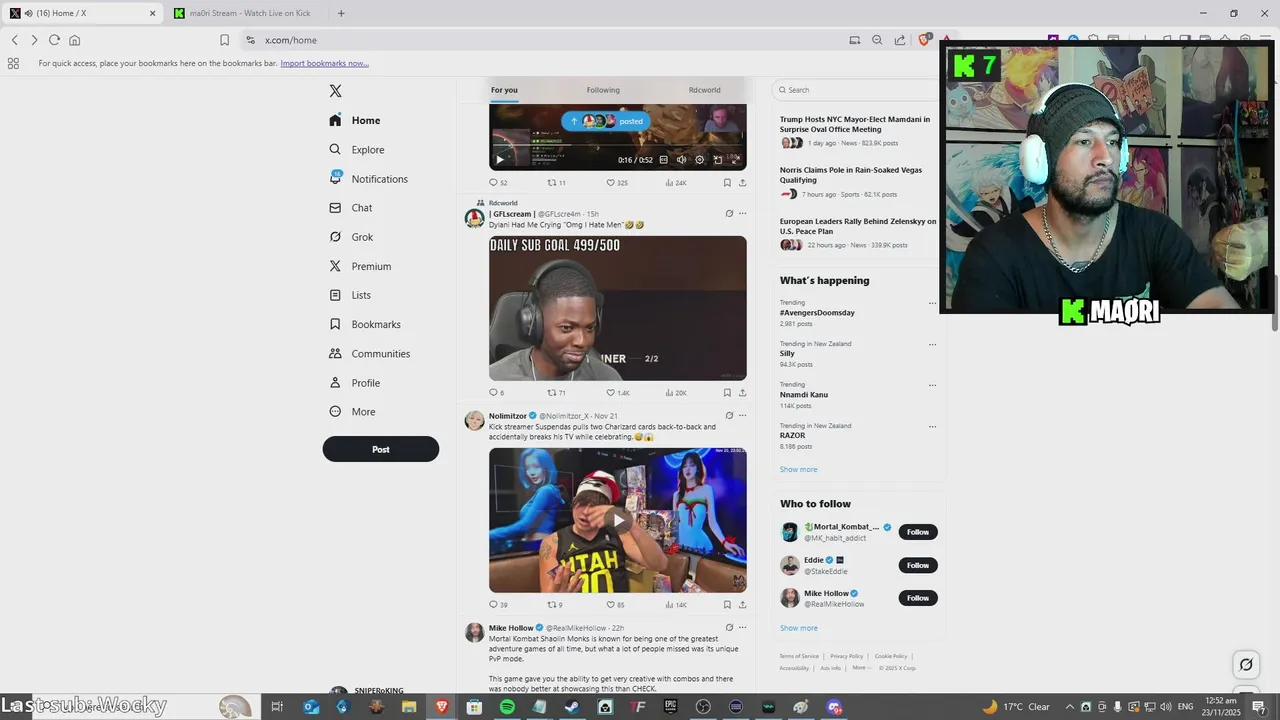Open Trump Hosts NYC Mayor-Elect Mamdani story
This screenshot has width=1280, height=720.
tap(855, 124)
